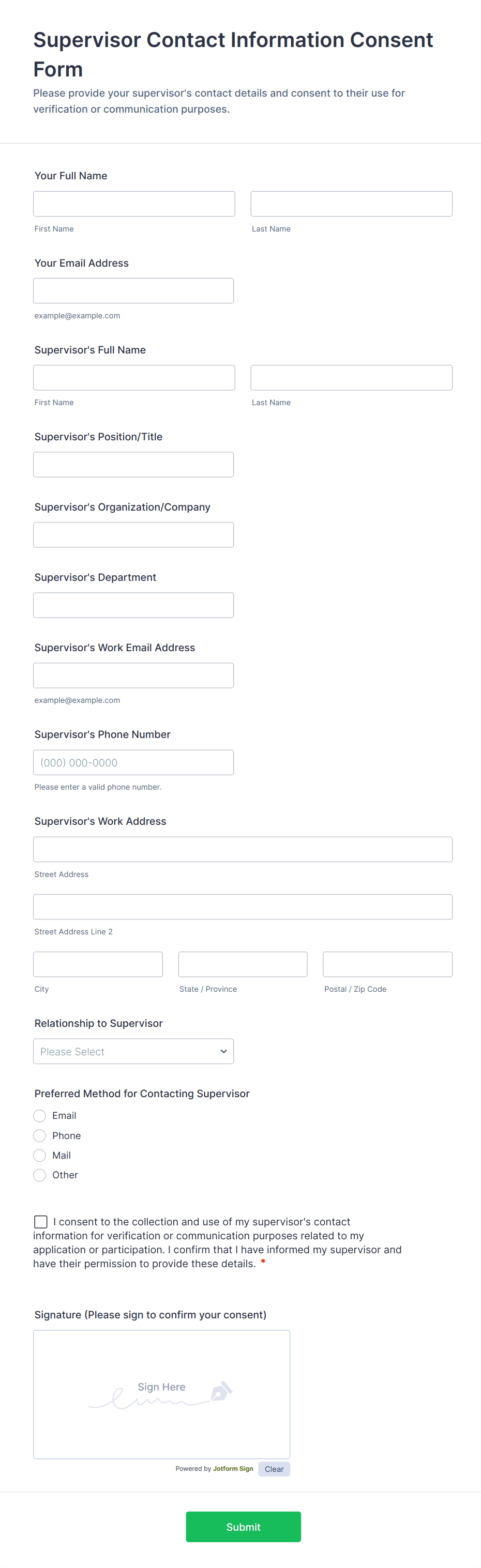Click inside the Sign Here signature area
481x1568 pixels.
tap(161, 1394)
